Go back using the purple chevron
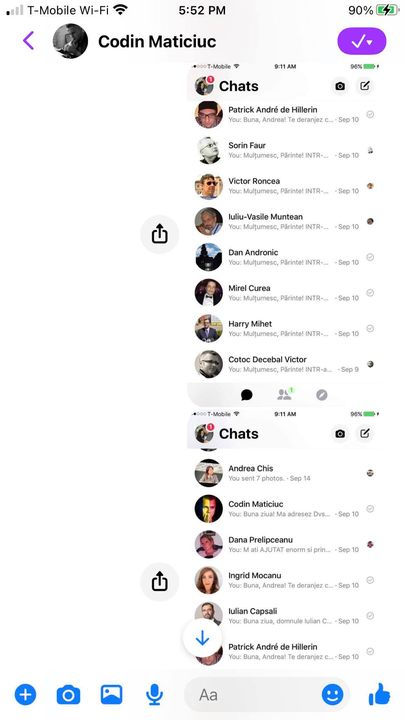Screen dimensions: 405x720 click(28, 41)
